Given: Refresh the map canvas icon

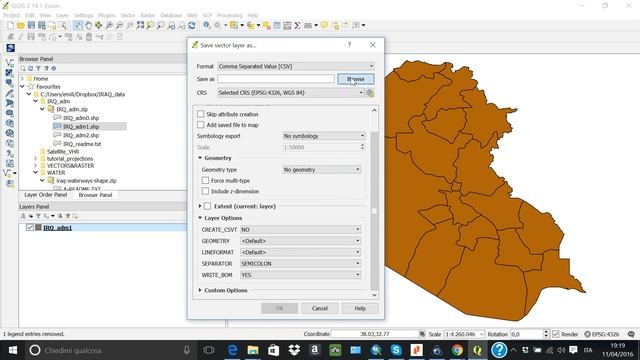Looking at the screenshot, I should 192,25.
